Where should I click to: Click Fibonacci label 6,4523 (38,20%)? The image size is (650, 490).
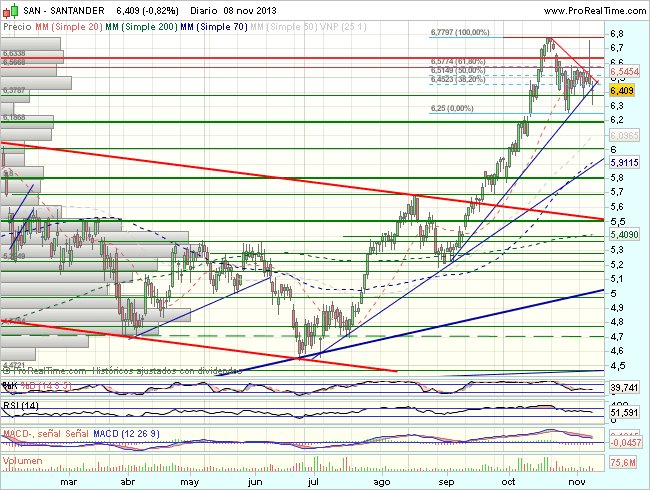click(458, 79)
